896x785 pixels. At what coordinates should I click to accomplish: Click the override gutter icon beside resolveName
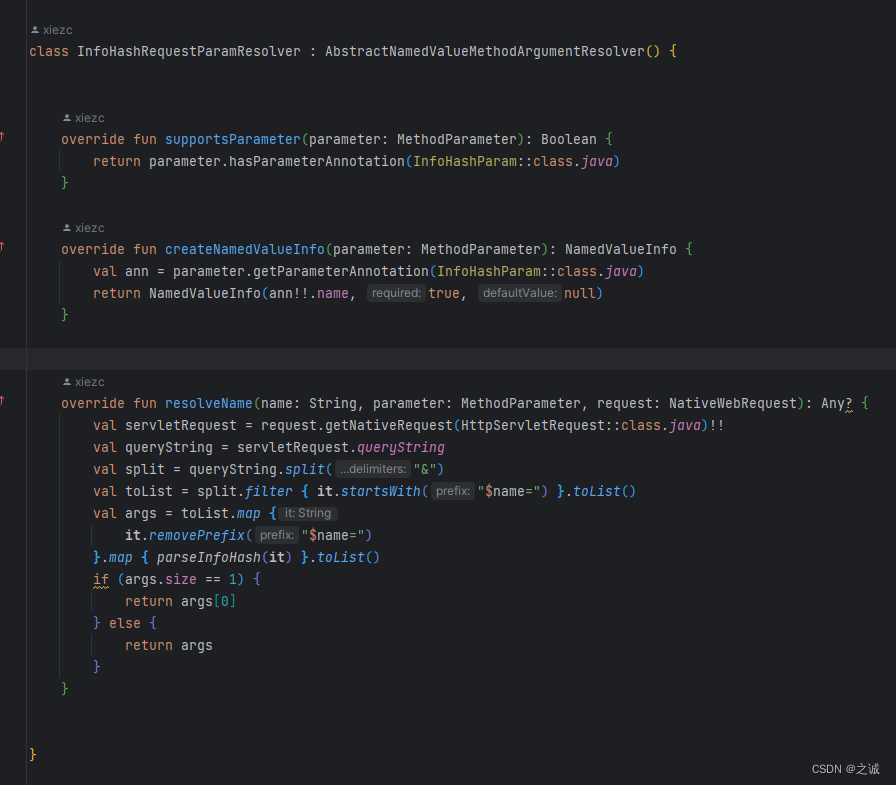[2, 400]
